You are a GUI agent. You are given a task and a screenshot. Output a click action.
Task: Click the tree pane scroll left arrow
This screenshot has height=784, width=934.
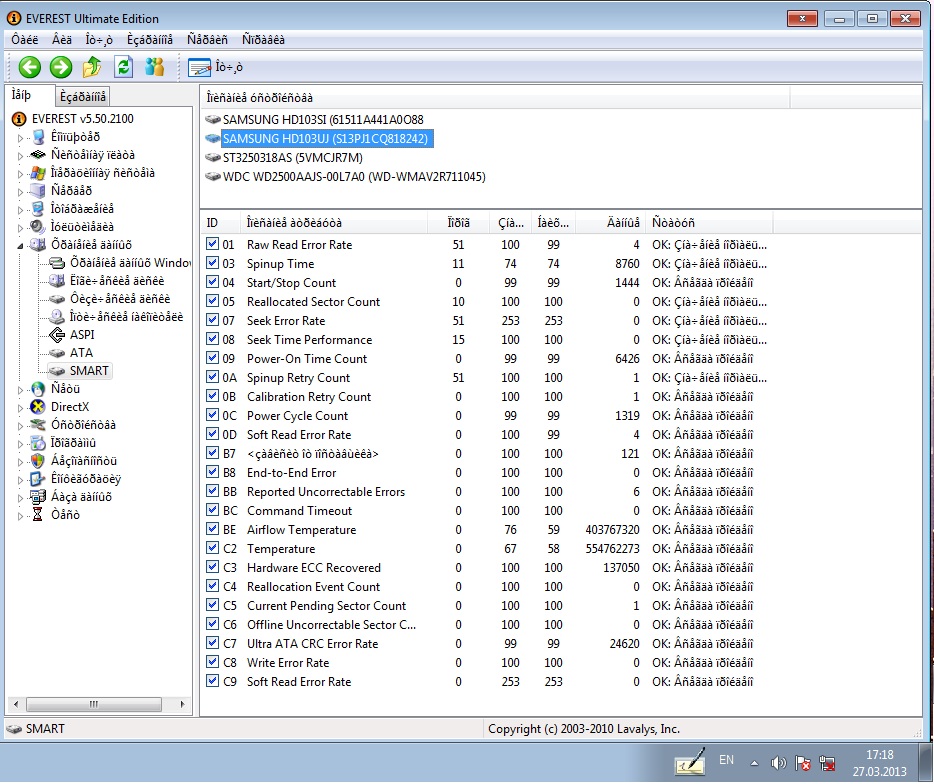[16, 704]
